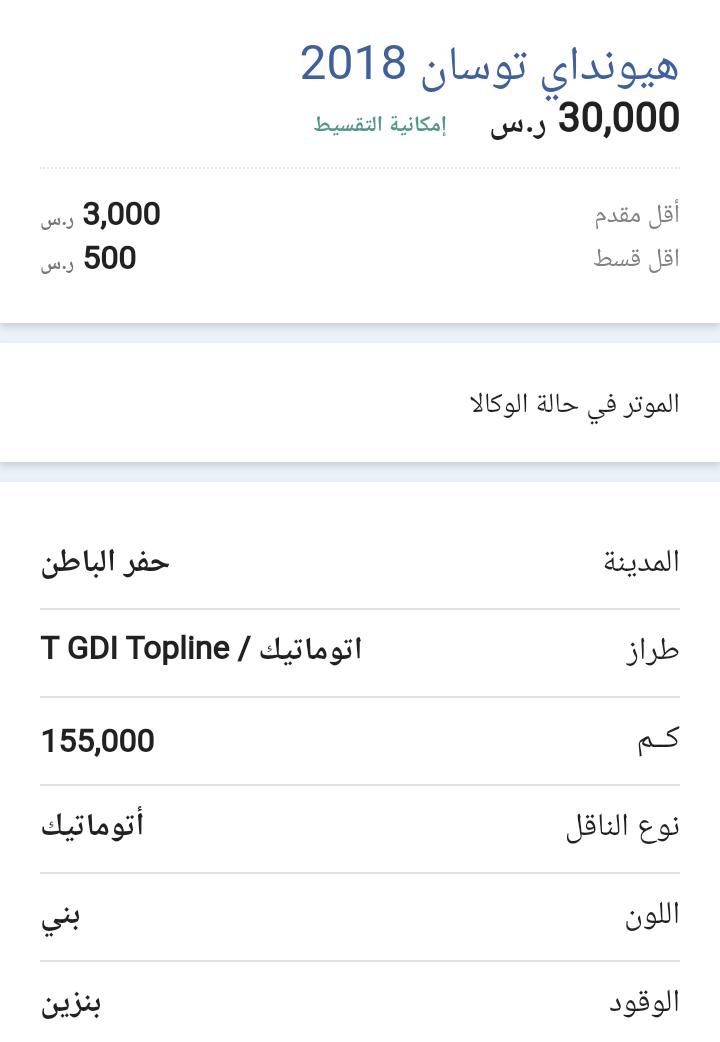Select the كم mileage label

[x=658, y=740]
